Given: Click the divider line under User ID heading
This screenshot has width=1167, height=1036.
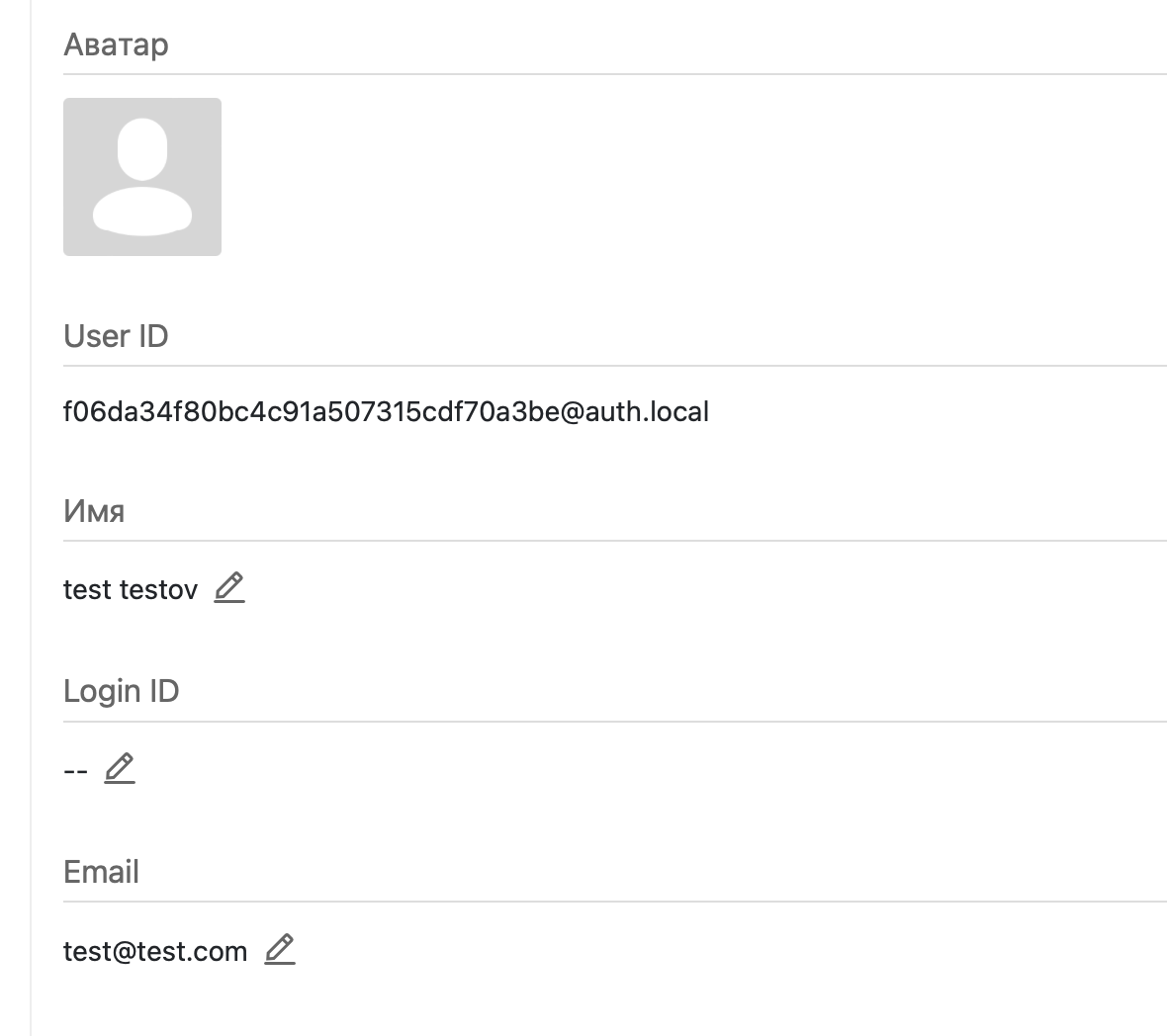Looking at the screenshot, I should [614, 366].
